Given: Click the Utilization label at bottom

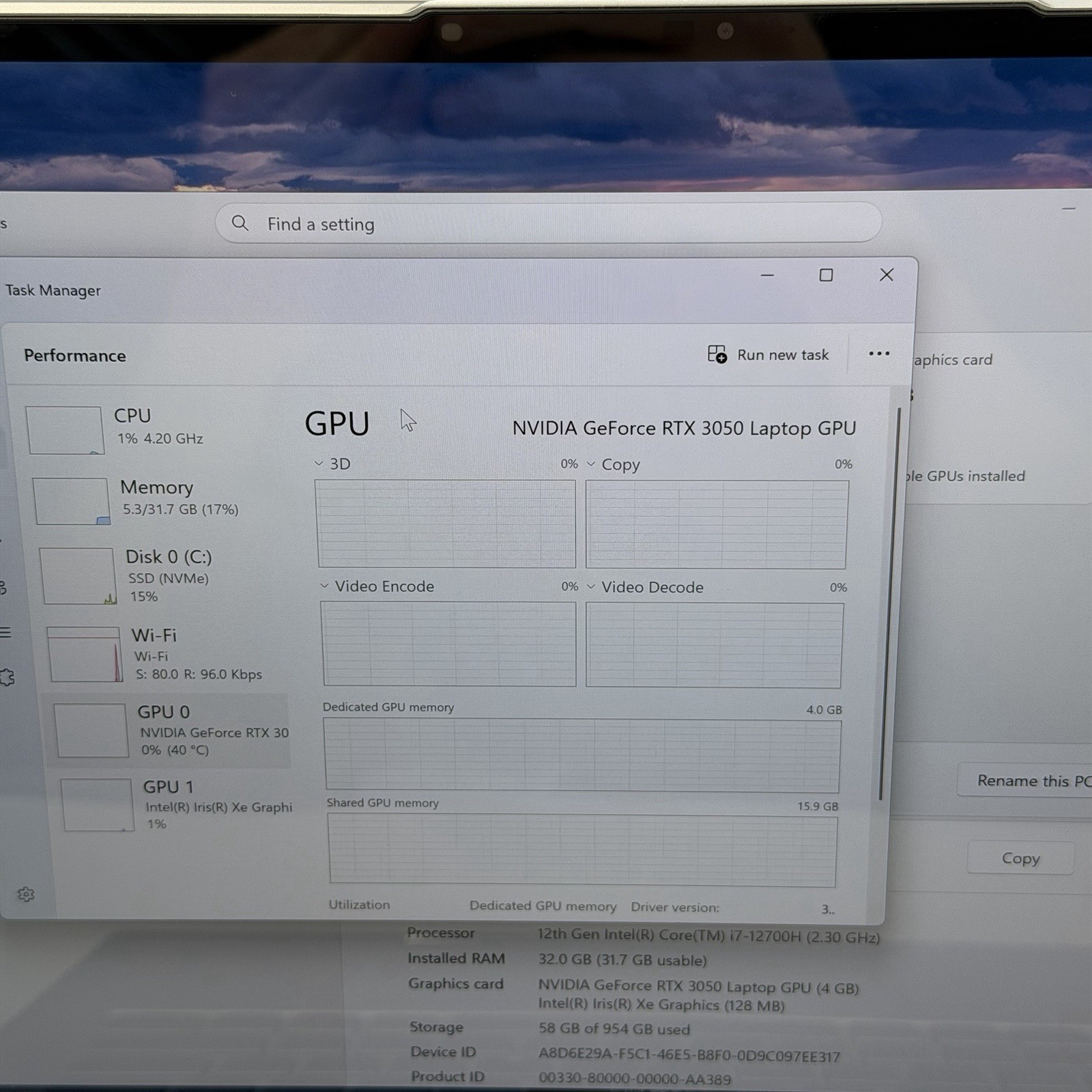Looking at the screenshot, I should pos(359,904).
